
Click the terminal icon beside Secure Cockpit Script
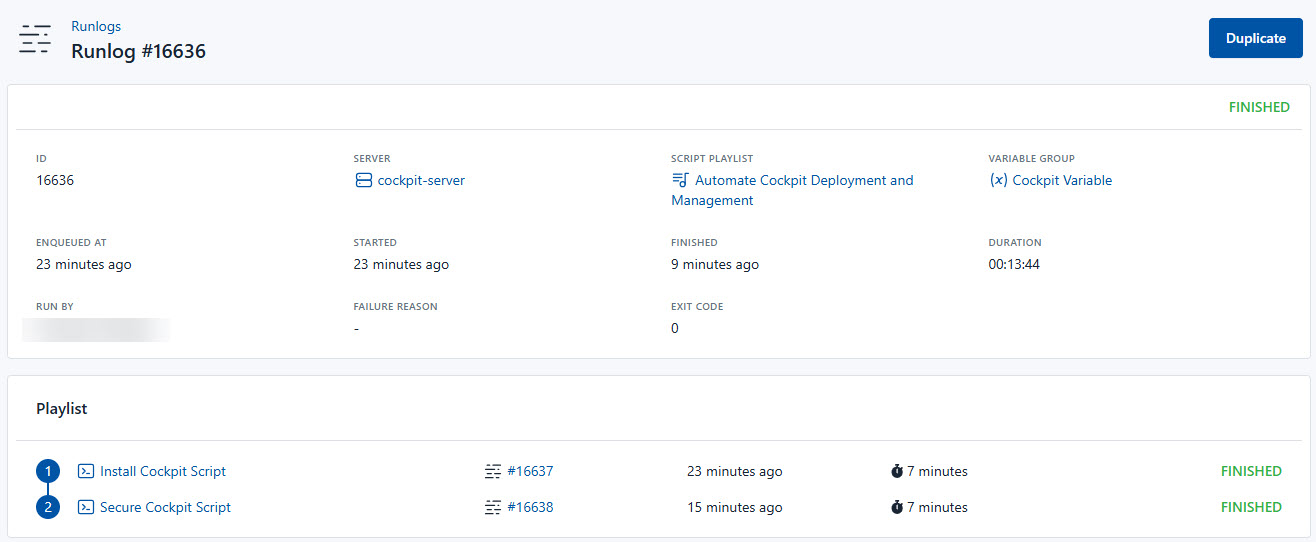86,507
